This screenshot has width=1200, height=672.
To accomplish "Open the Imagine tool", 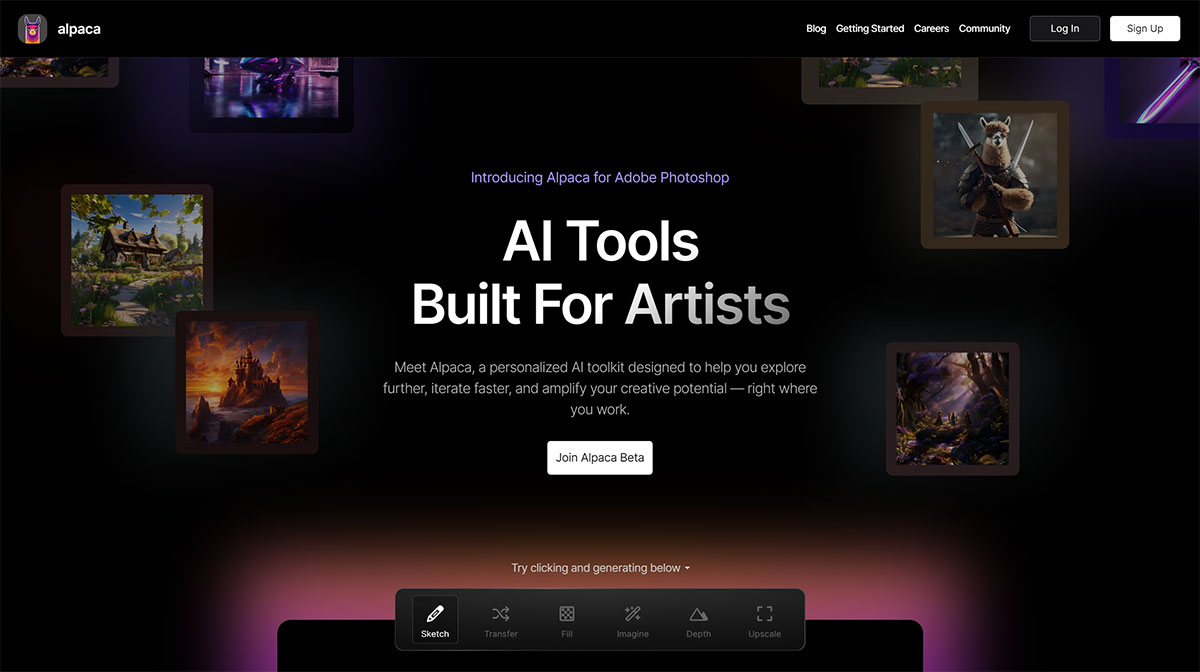I will pos(632,620).
